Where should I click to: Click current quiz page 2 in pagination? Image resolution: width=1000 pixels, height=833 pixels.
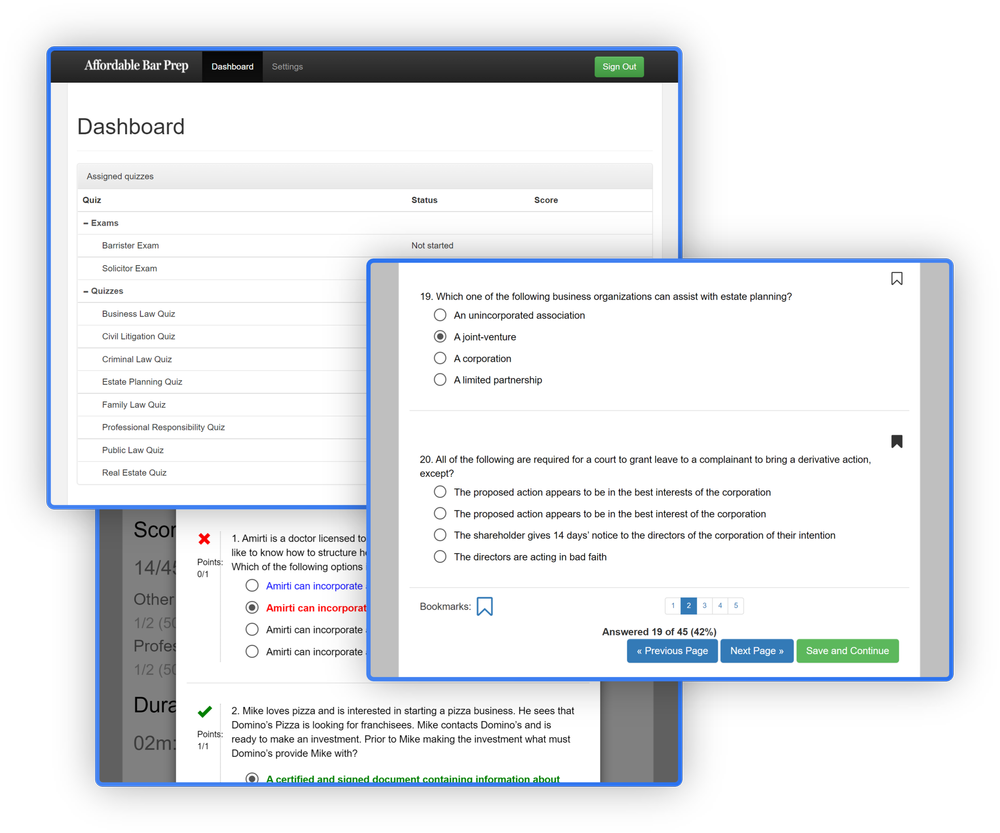click(x=688, y=605)
